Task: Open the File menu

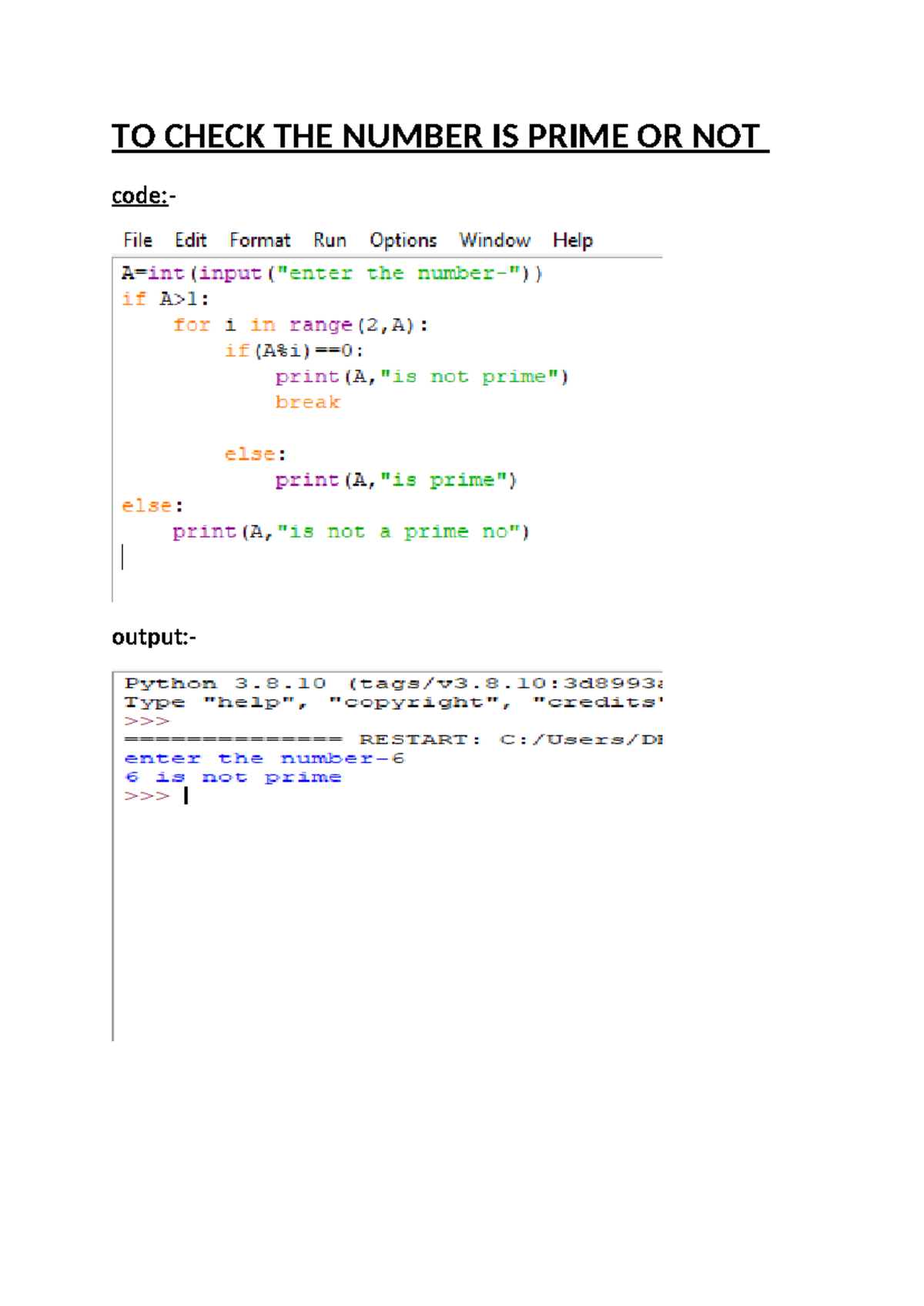Action: (138, 240)
